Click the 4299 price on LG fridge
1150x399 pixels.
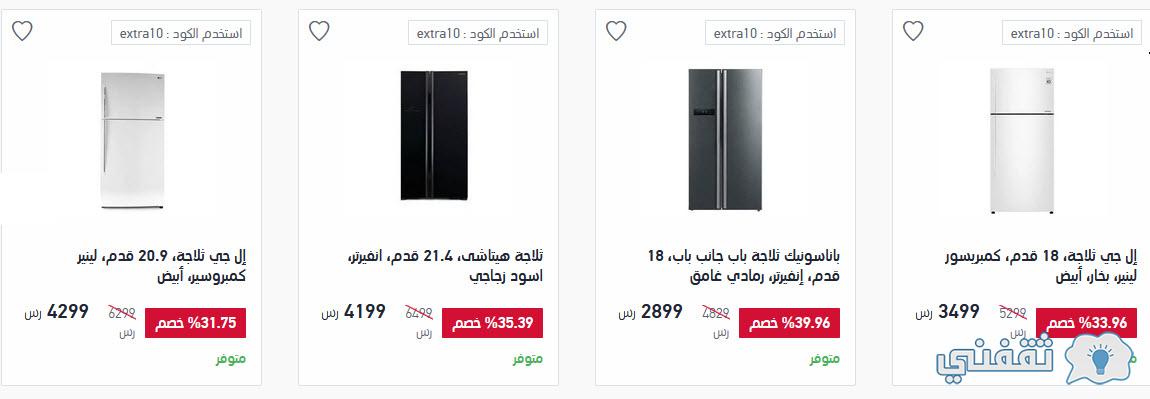coord(67,312)
